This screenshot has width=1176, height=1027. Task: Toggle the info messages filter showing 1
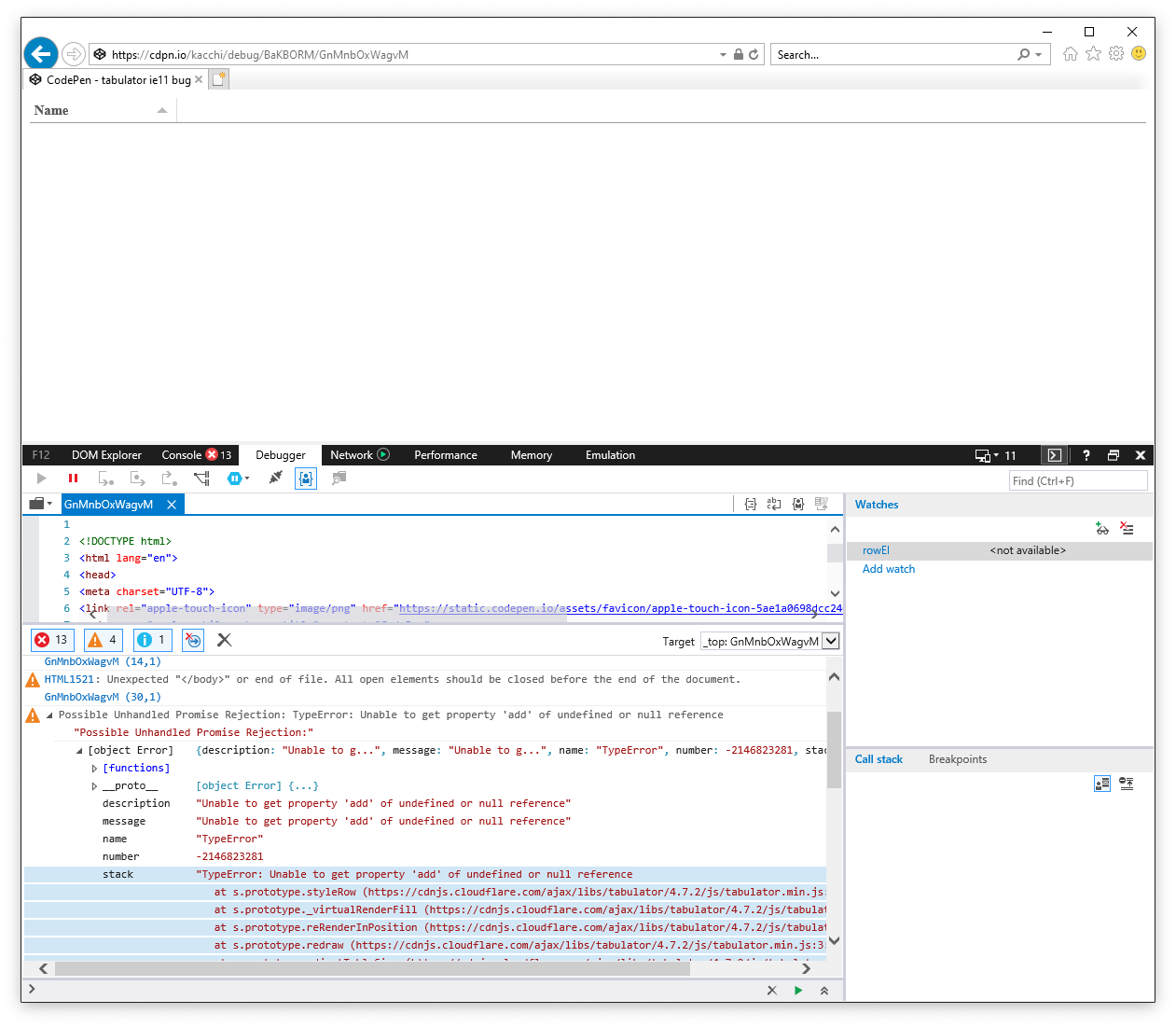[x=152, y=640]
